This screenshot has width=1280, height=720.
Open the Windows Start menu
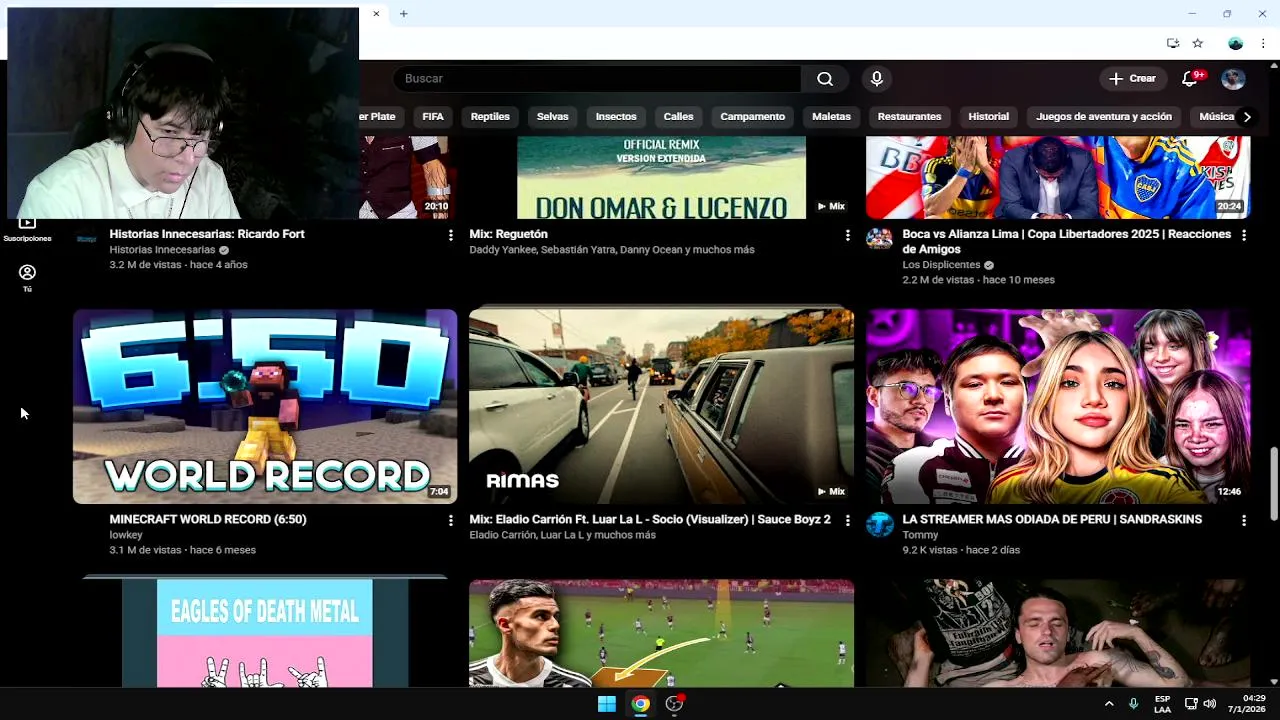[606, 704]
